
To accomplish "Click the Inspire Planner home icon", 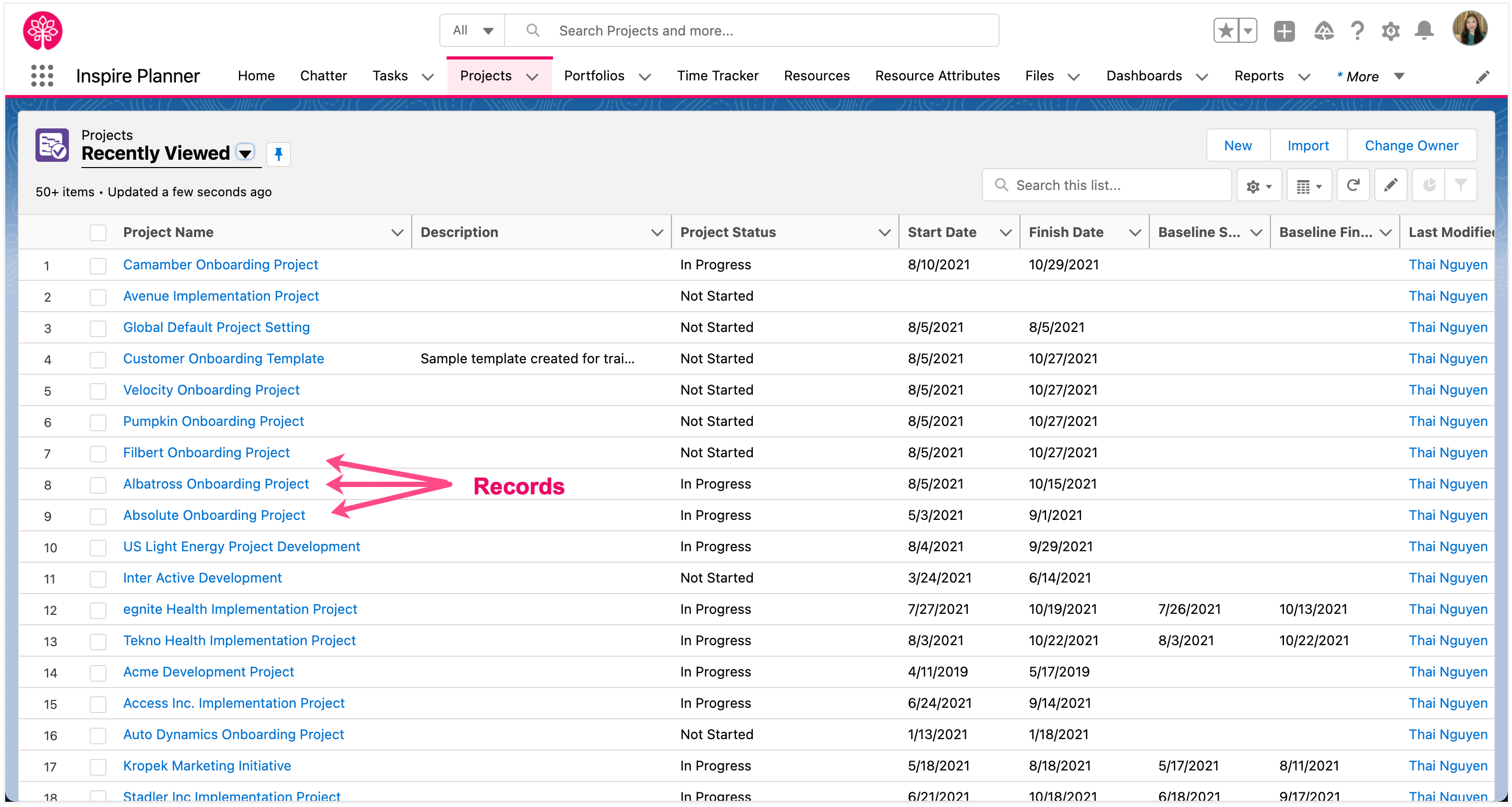I will click(x=43, y=30).
